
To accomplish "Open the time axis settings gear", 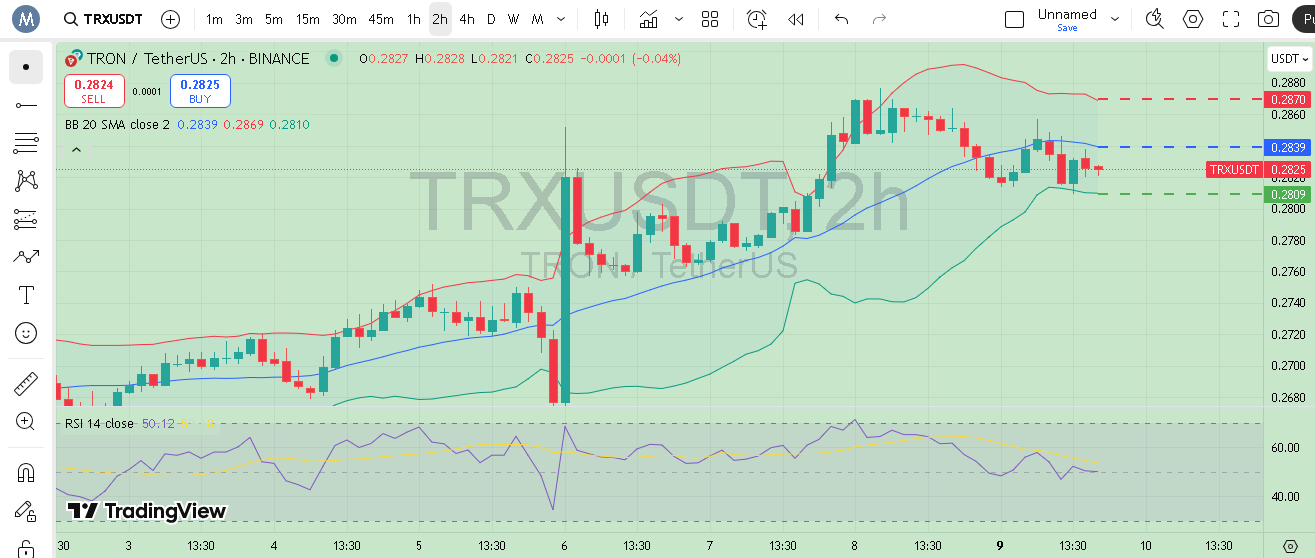I will tap(1289, 545).
